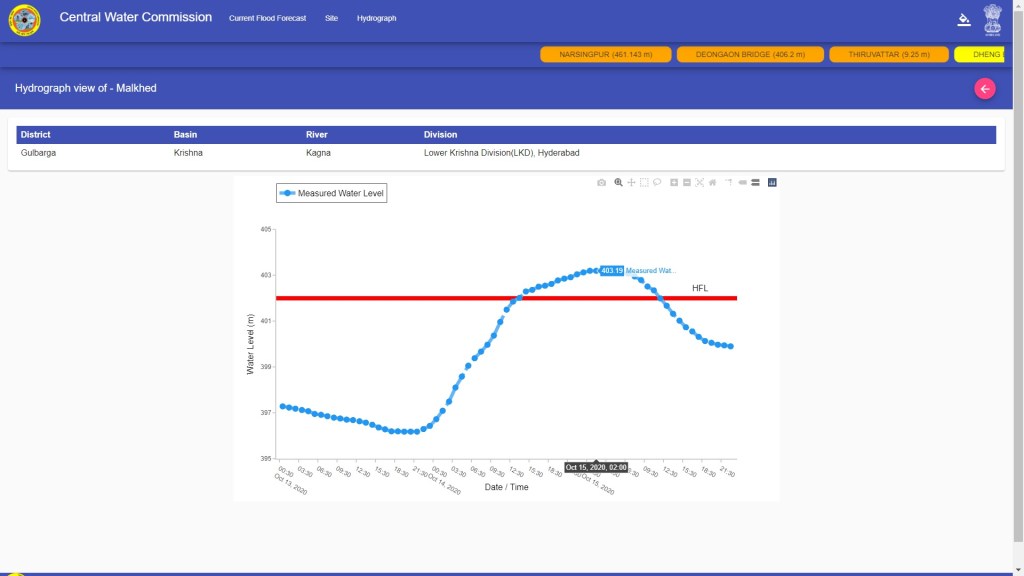Select the Zoom tool in chart toolbar

coord(619,182)
